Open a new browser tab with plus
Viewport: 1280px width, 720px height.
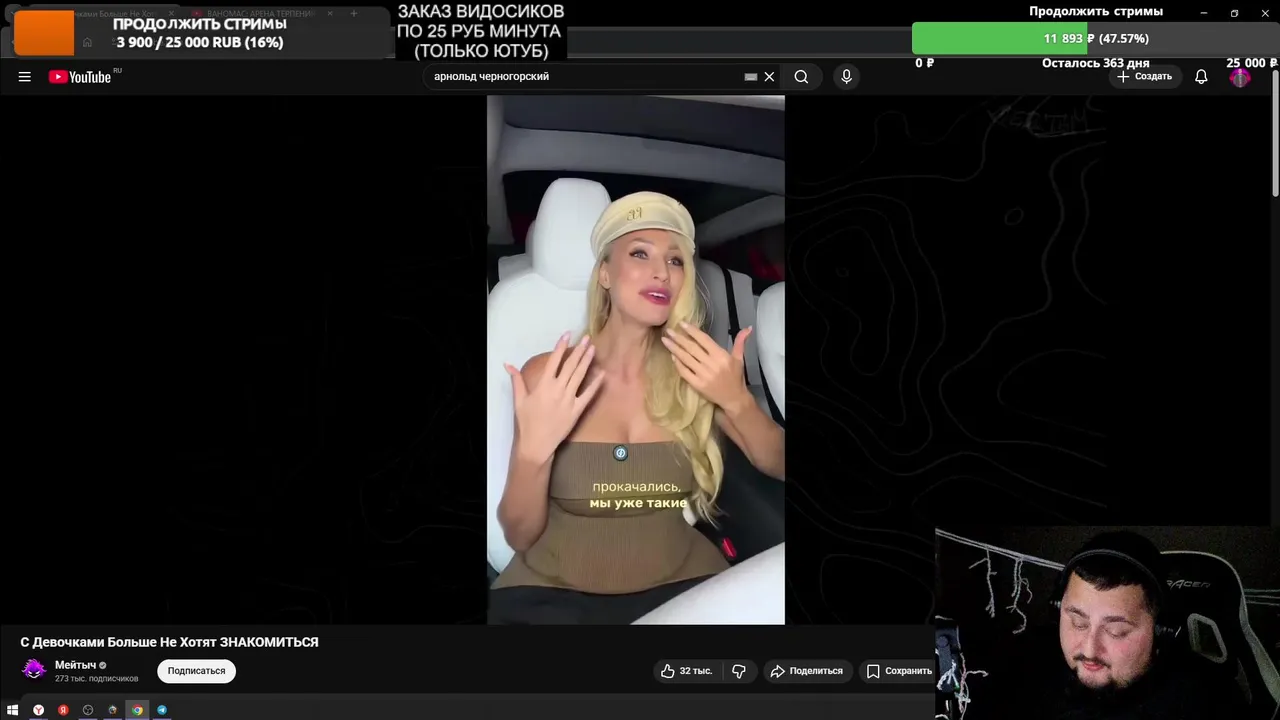click(x=353, y=14)
